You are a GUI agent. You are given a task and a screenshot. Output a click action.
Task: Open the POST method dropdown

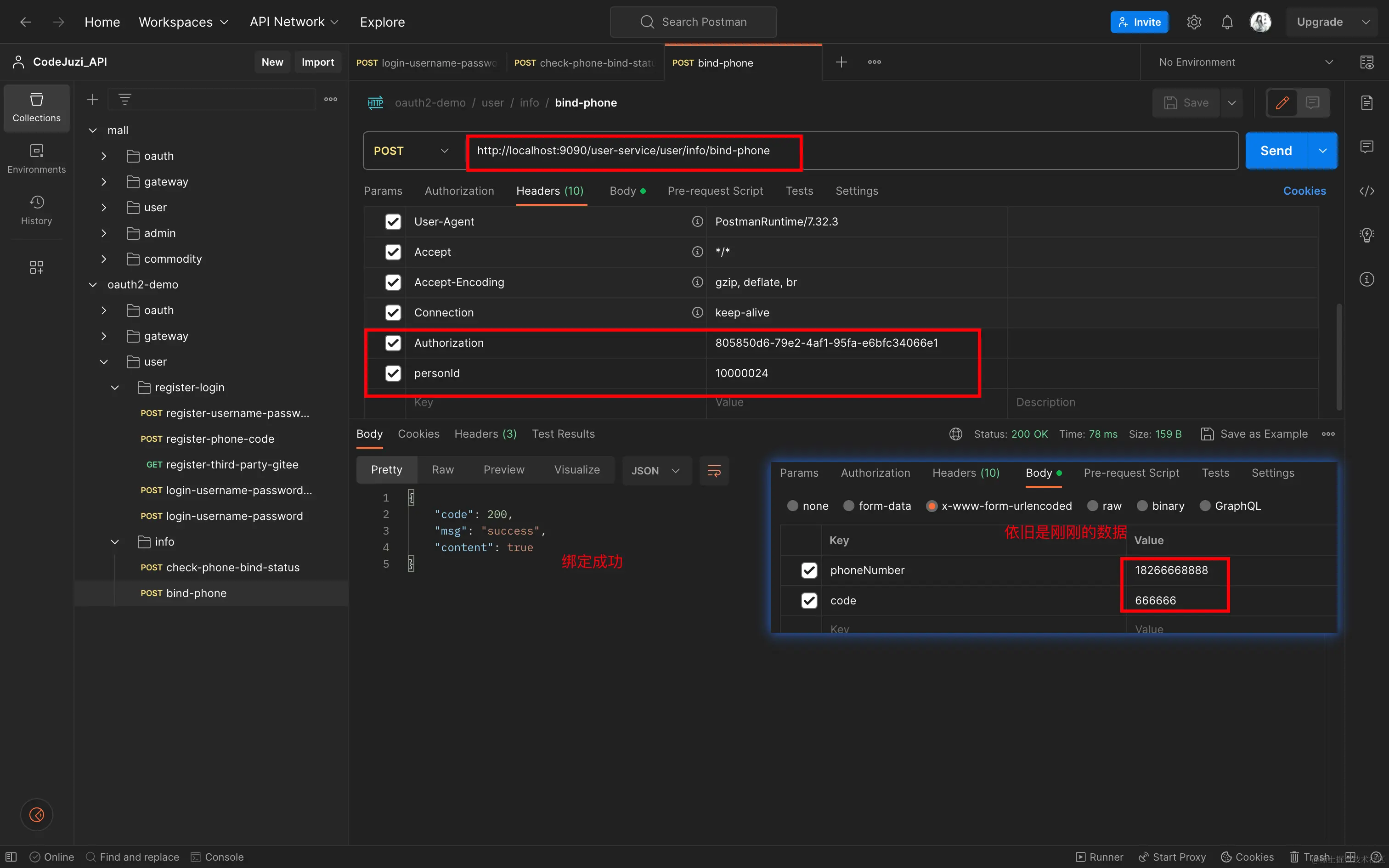click(x=412, y=151)
